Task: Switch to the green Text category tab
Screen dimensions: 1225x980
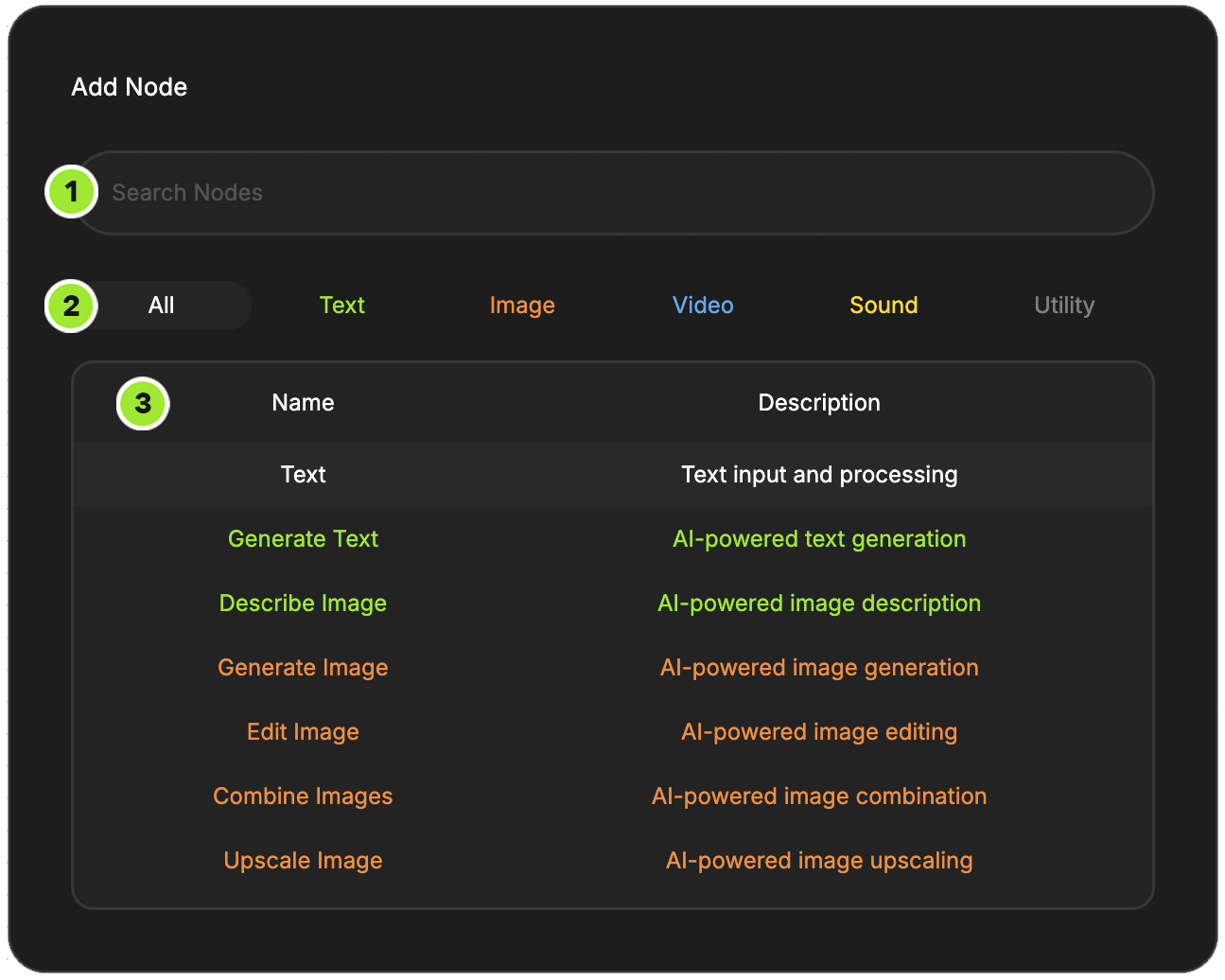Action: (341, 306)
